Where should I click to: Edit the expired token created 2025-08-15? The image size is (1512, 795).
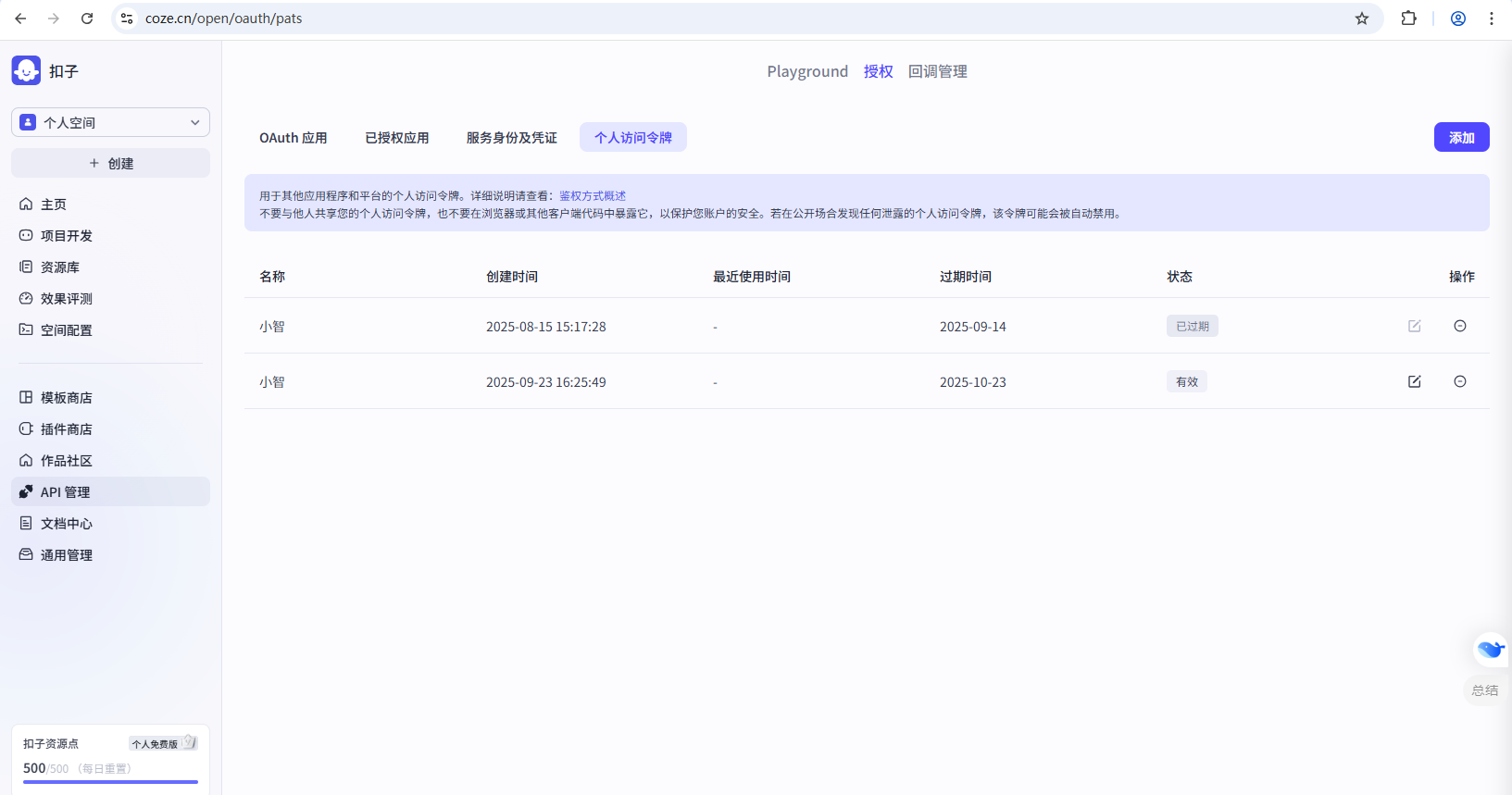pyautogui.click(x=1415, y=326)
